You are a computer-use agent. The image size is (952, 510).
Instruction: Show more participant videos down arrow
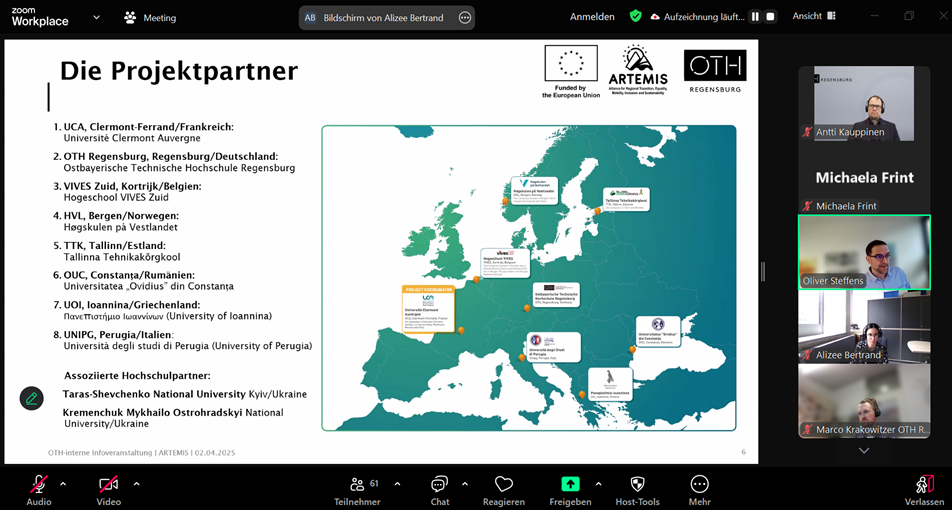click(x=864, y=450)
